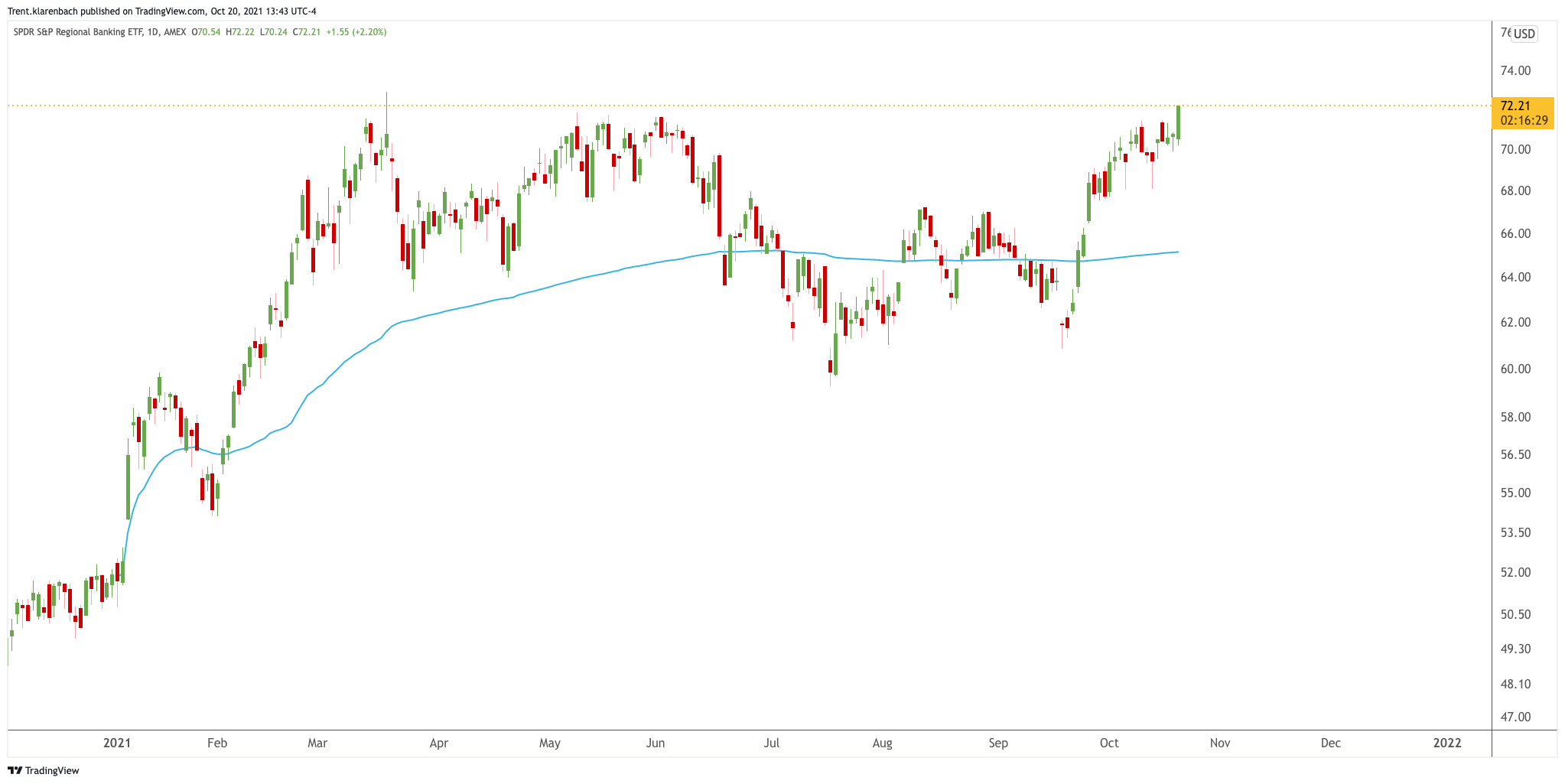The image size is (1565, 784).
Task: Click the 52.00 price axis label
Action: [x=1515, y=572]
